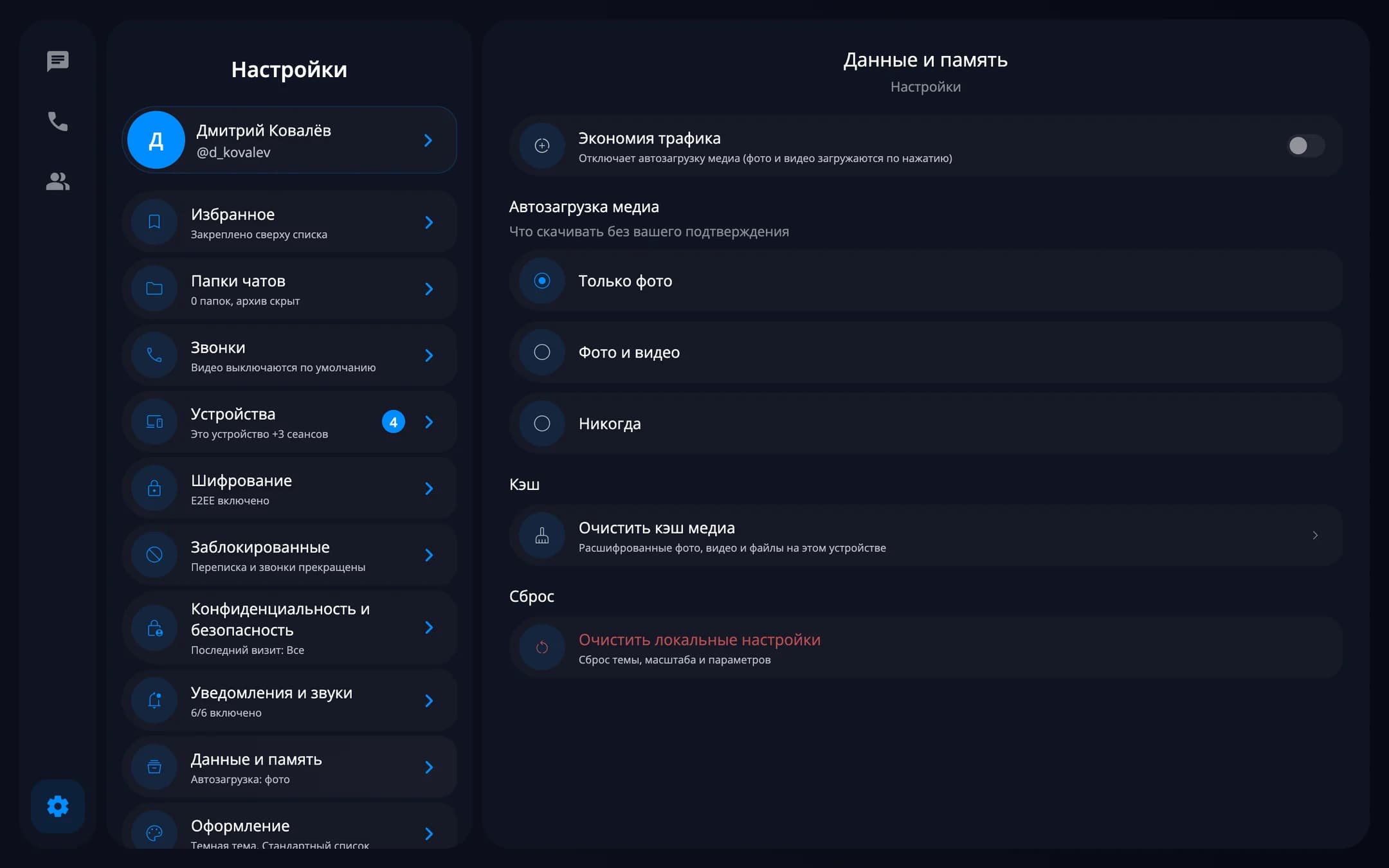Image resolution: width=1389 pixels, height=868 pixels.
Task: Click the Шифрование row chevron
Action: [x=429, y=489]
